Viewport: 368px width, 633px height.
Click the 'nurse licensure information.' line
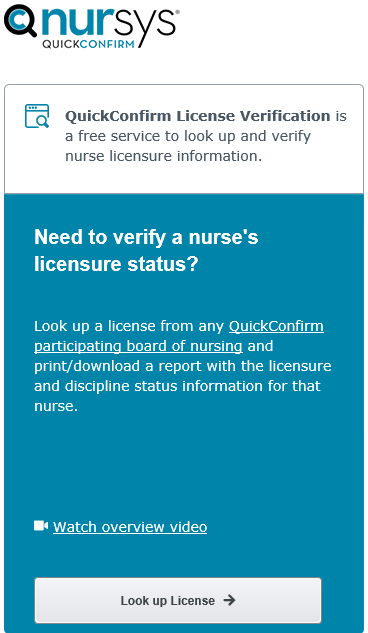tap(163, 156)
